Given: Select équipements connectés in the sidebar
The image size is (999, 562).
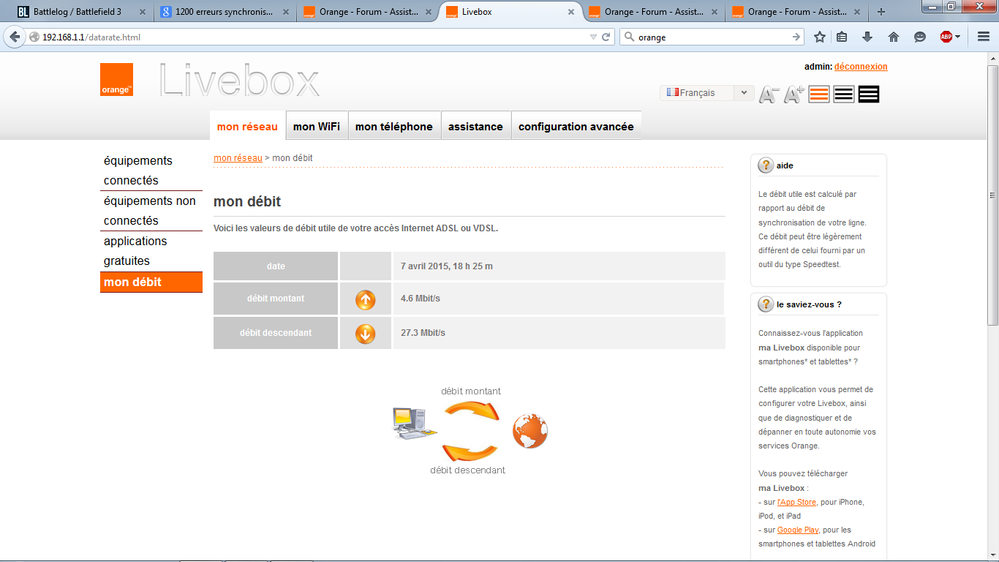Looking at the screenshot, I should (x=151, y=171).
